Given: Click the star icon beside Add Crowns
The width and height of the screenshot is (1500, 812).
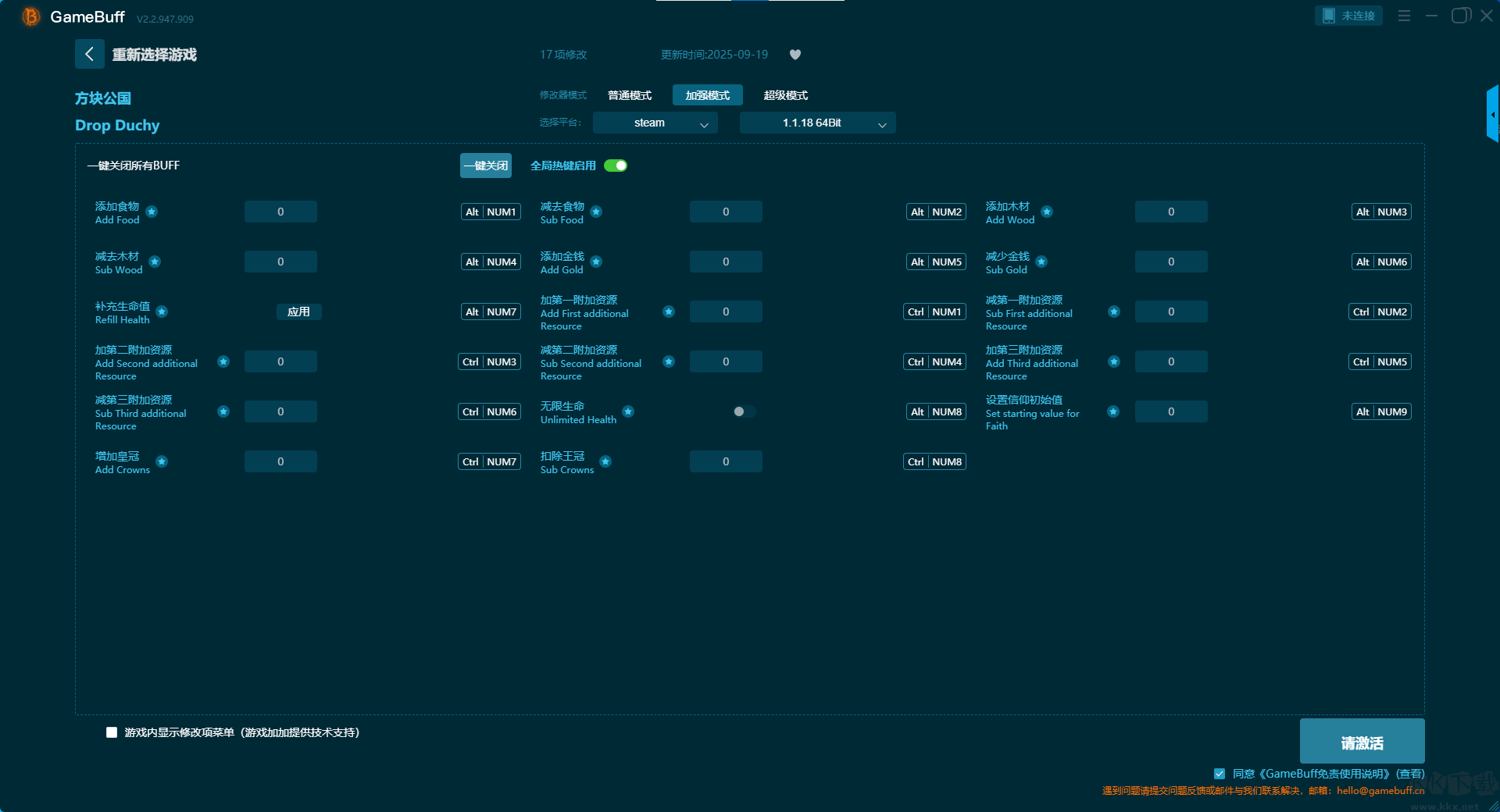Looking at the screenshot, I should tap(162, 461).
